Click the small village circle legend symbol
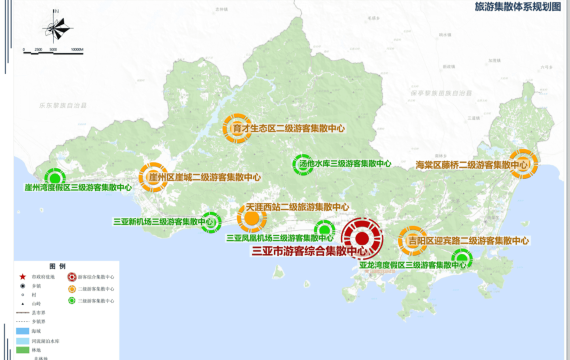Image resolution: width=570 pixels, height=360 pixels. (23, 295)
